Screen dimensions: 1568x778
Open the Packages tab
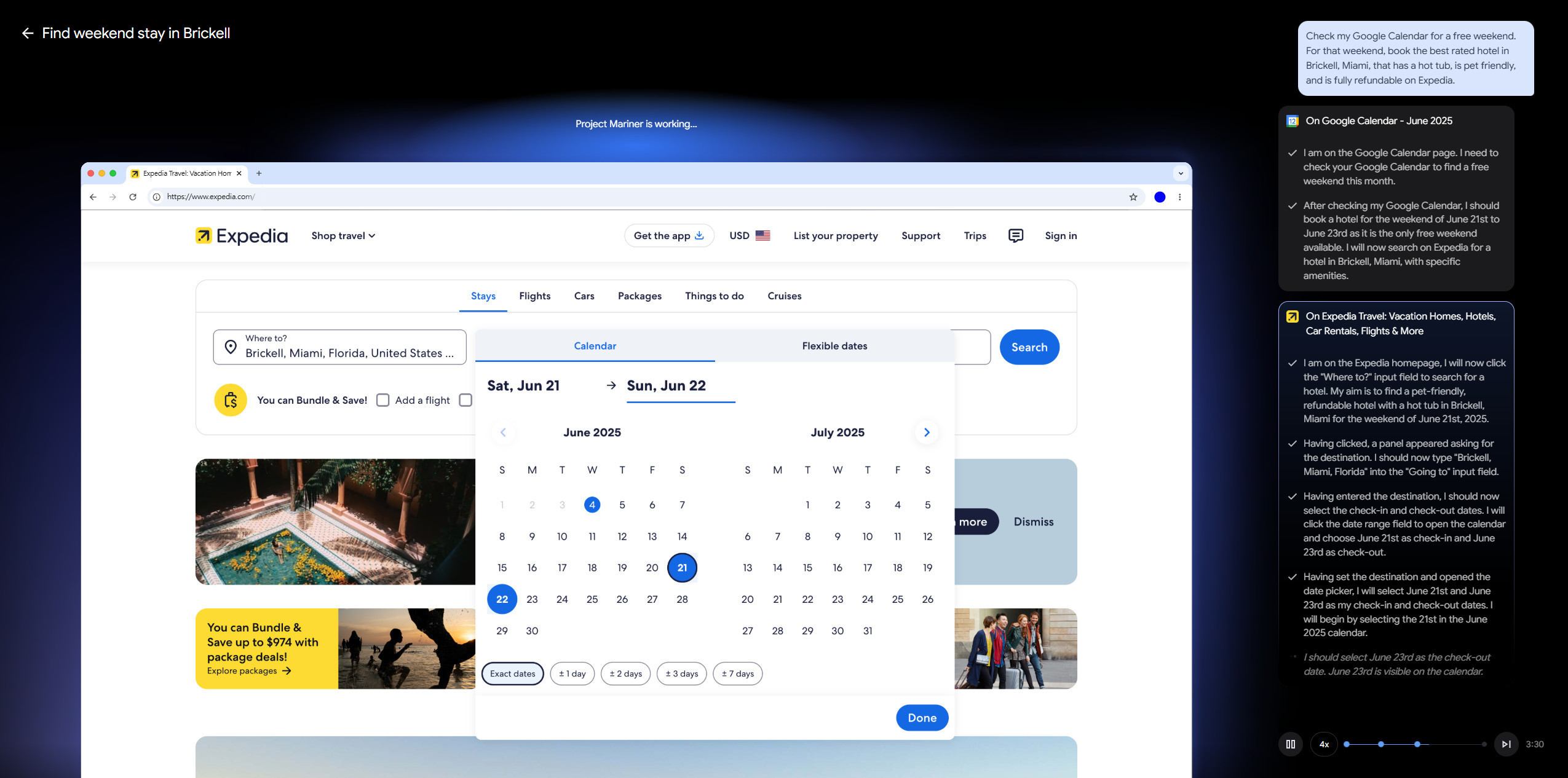point(639,296)
